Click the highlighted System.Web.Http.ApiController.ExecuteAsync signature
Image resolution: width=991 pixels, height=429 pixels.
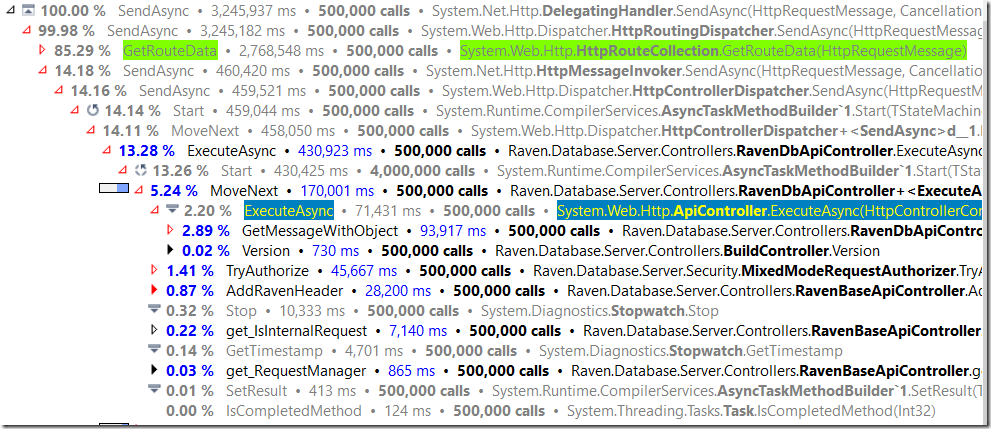click(769, 210)
